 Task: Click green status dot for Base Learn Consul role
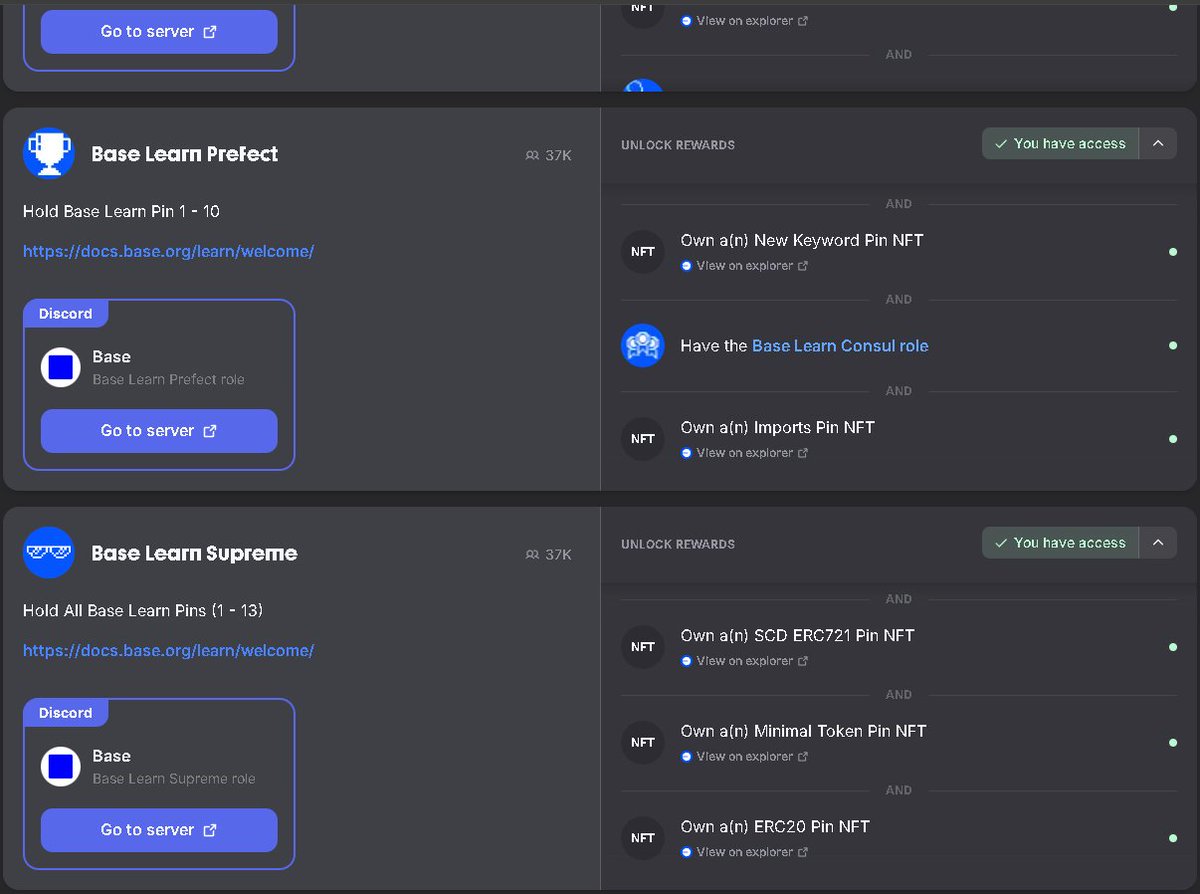1173,346
